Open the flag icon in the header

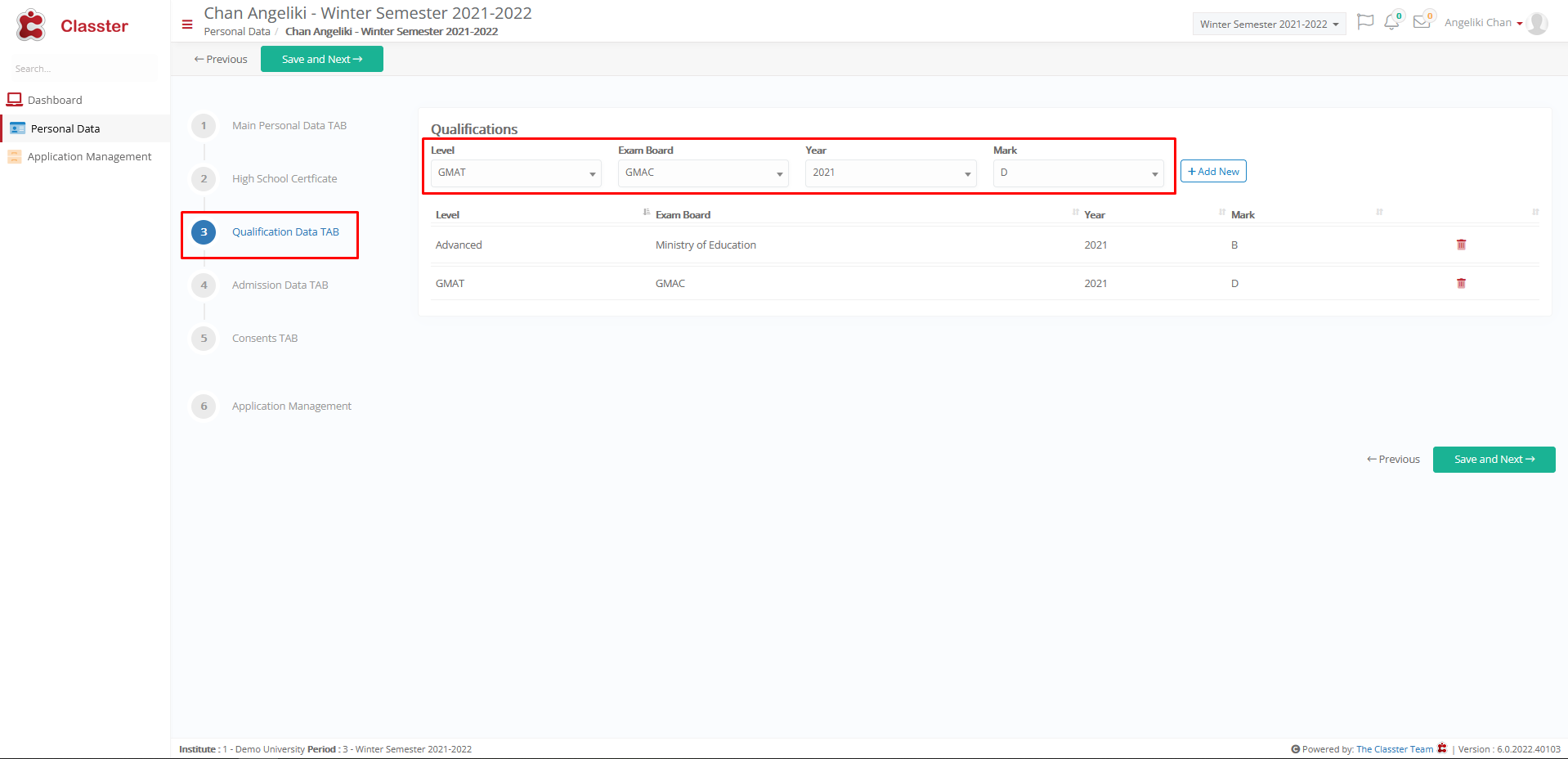(1364, 22)
